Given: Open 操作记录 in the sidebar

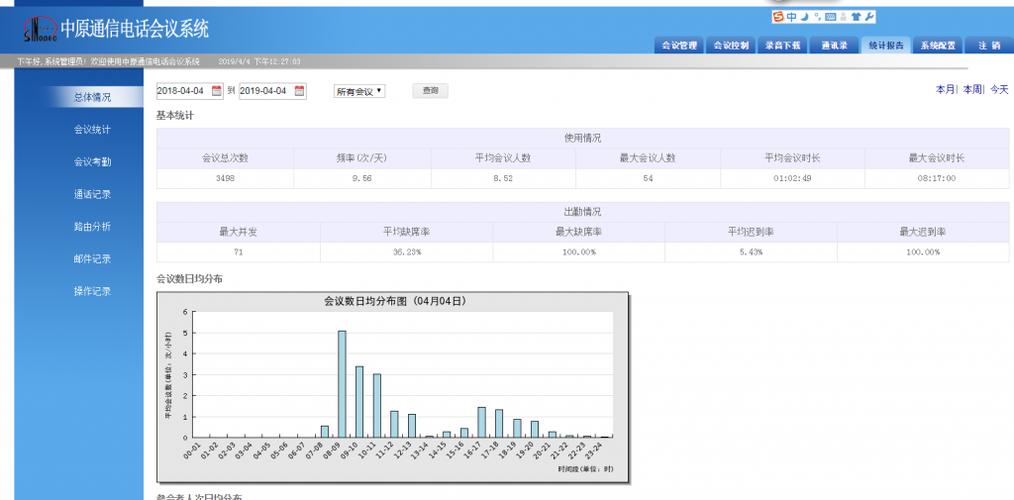Looking at the screenshot, I should coord(92,291).
